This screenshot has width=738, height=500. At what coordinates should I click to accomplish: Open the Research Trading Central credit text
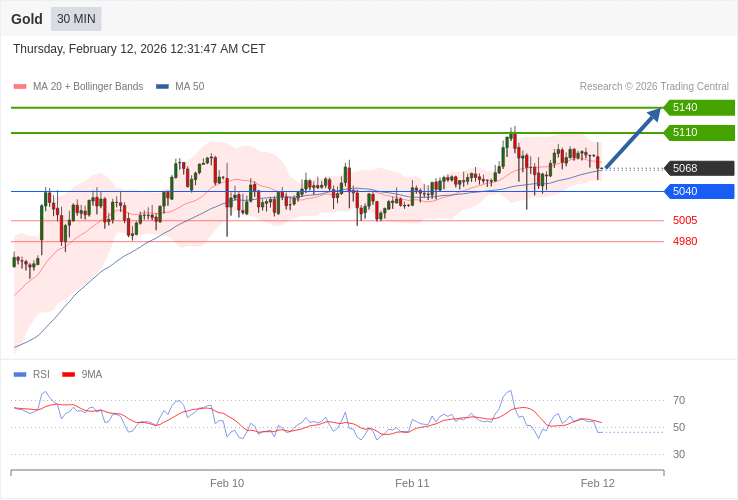click(654, 87)
